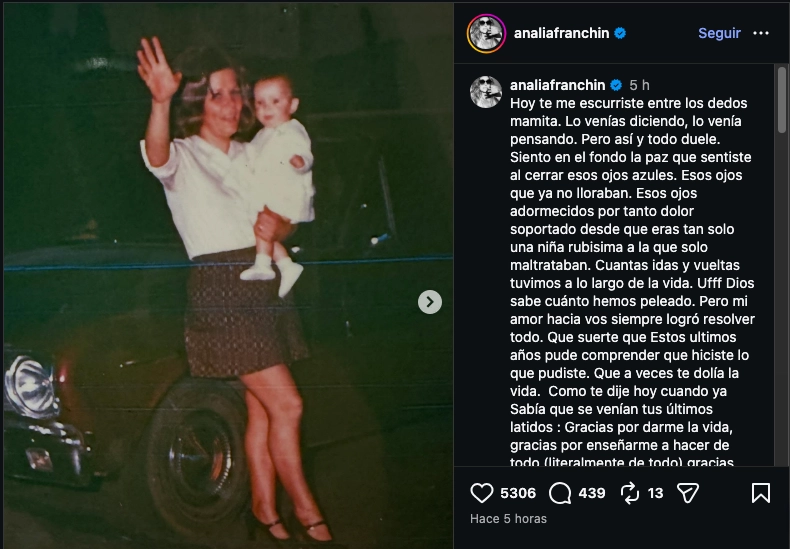Viewport: 790px width, 549px height.
Task: Save the post with the bookmark icon
Action: (761, 493)
